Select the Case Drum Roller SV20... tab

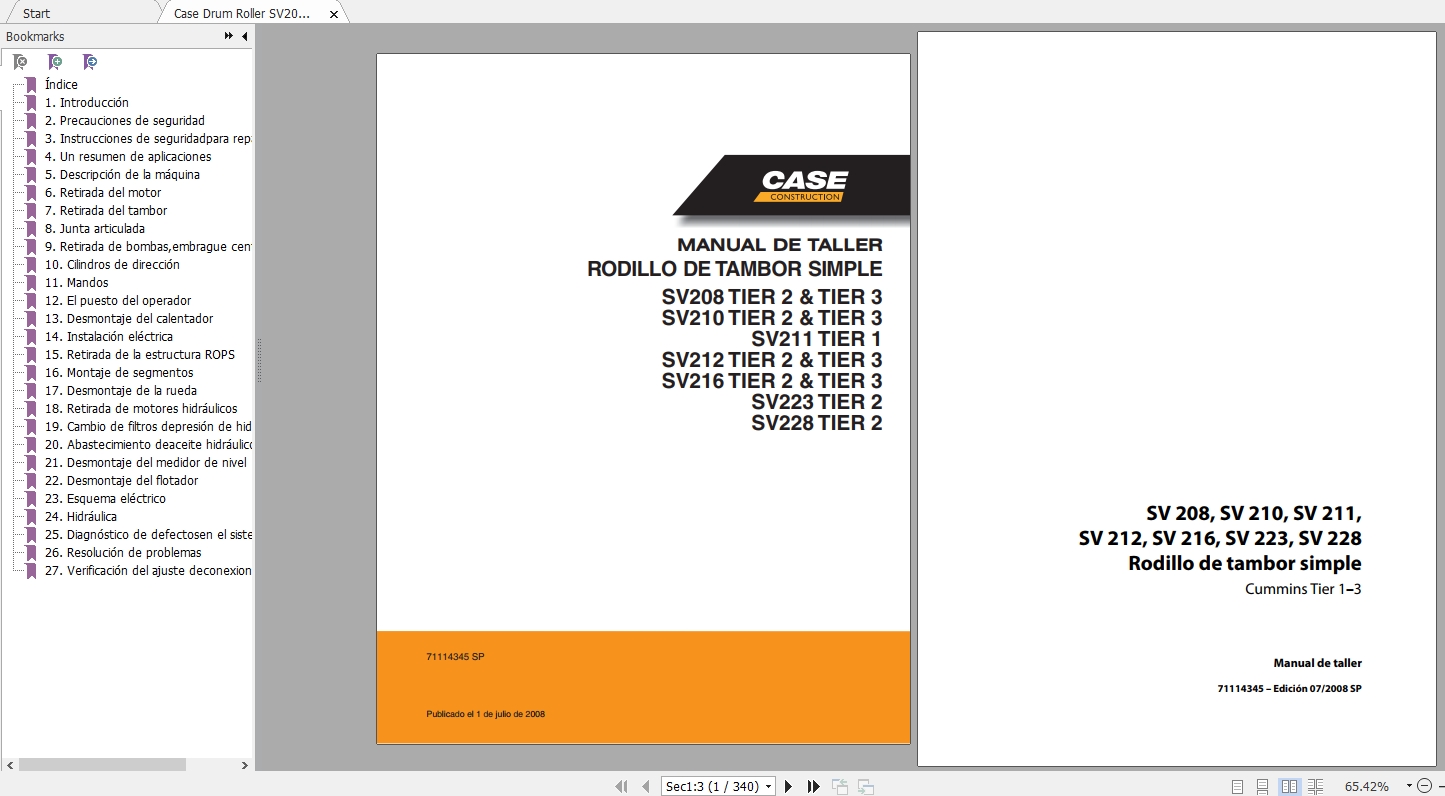click(x=242, y=13)
